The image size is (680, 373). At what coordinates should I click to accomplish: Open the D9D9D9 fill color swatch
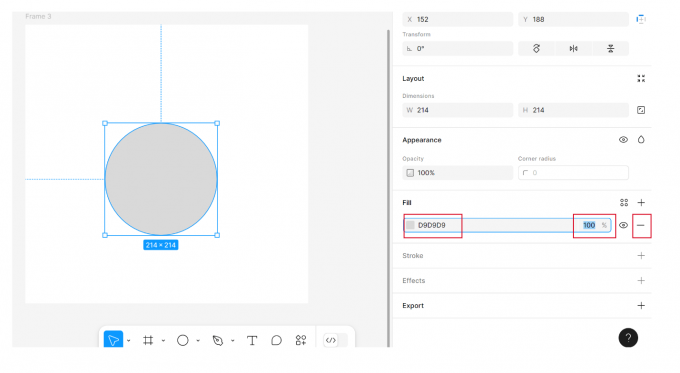(410, 225)
